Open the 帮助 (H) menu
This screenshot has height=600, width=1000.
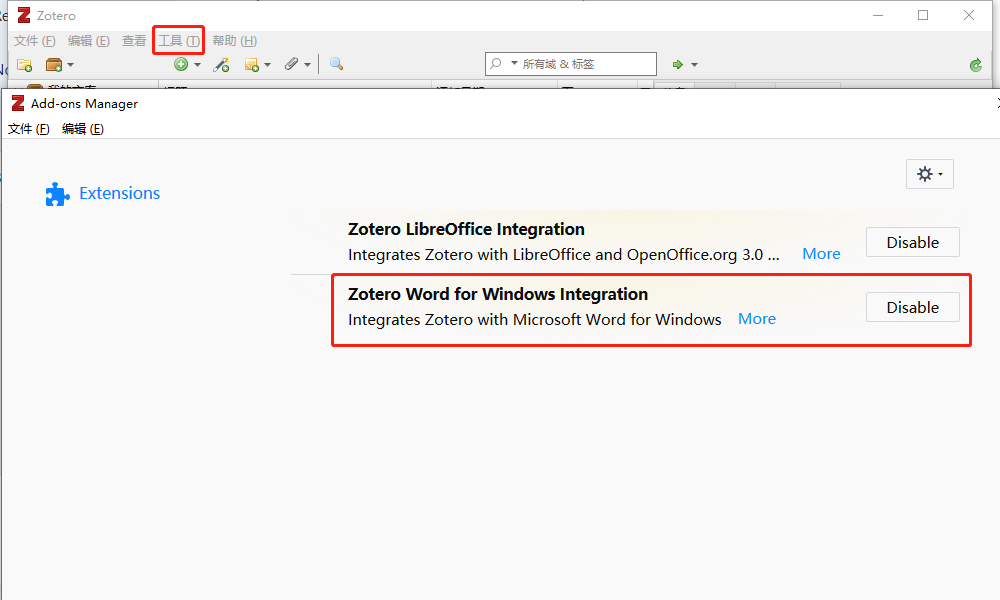pos(235,41)
